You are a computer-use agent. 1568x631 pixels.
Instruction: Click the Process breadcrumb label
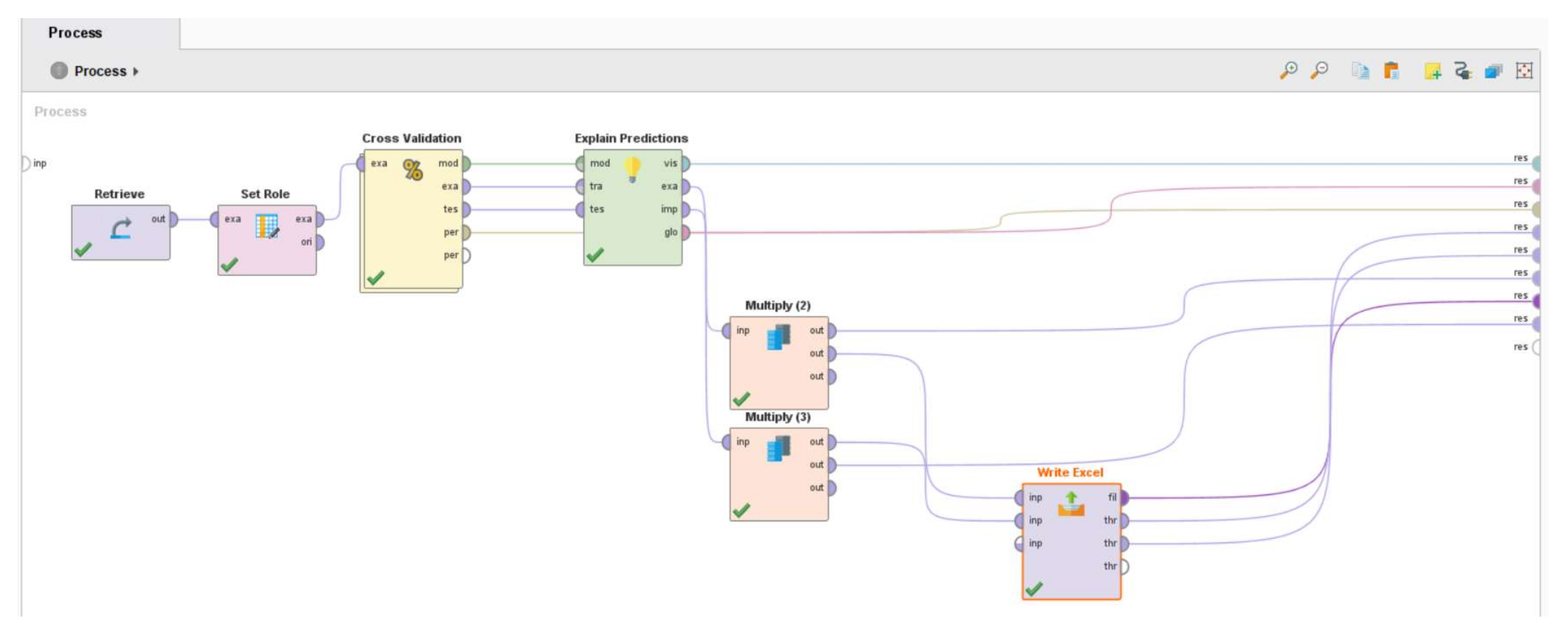(x=100, y=71)
